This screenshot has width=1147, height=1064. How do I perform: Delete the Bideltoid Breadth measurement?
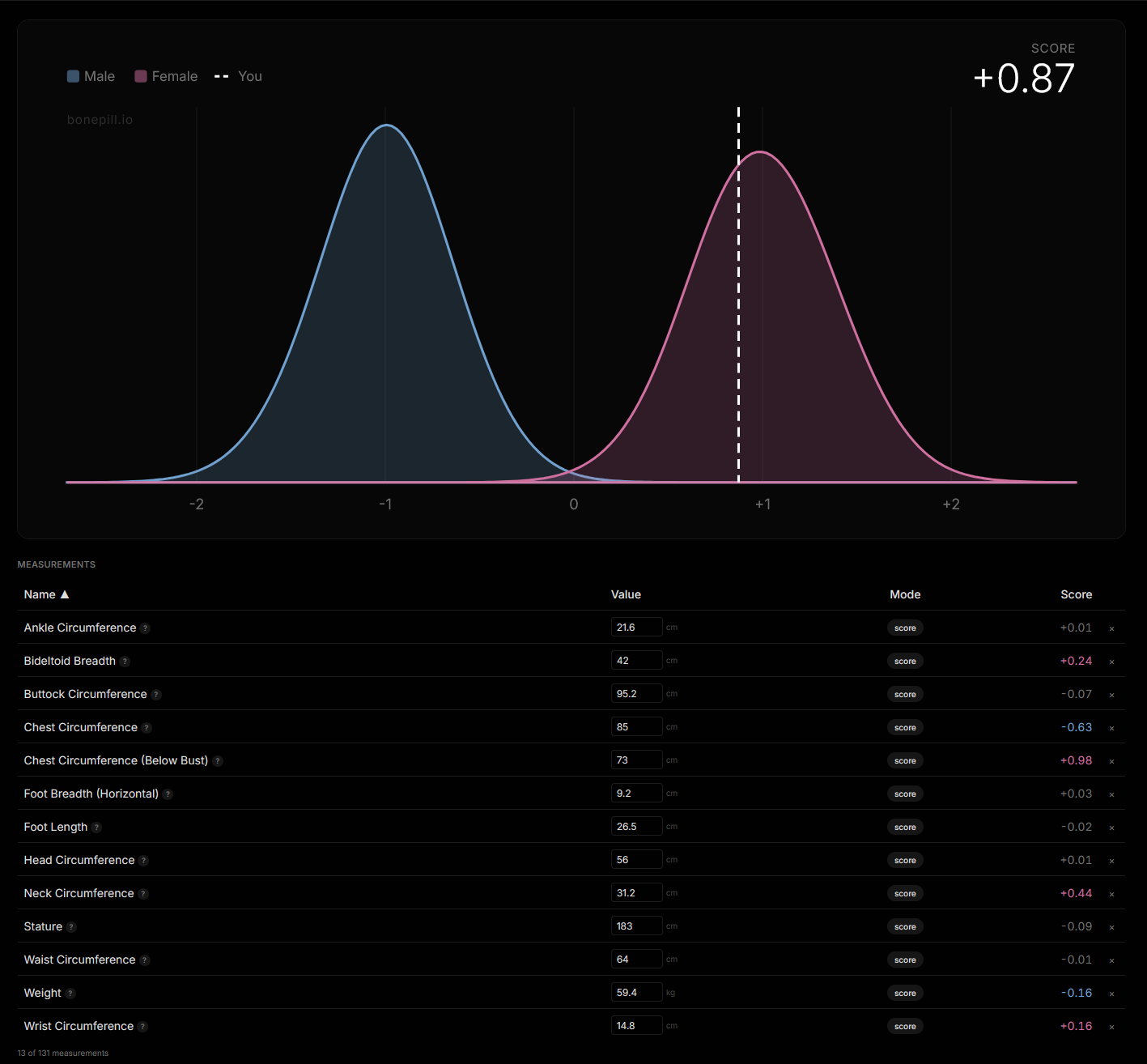(x=1111, y=662)
